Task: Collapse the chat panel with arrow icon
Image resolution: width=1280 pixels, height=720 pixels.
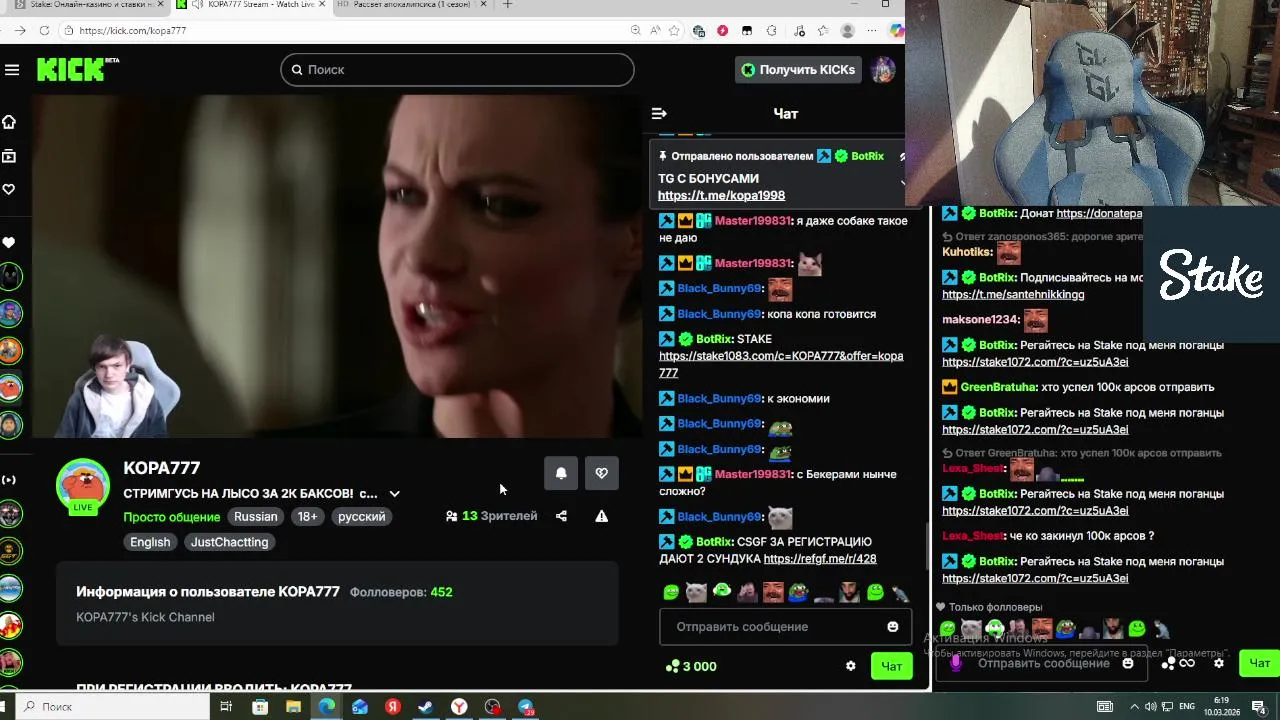Action: coord(658,114)
